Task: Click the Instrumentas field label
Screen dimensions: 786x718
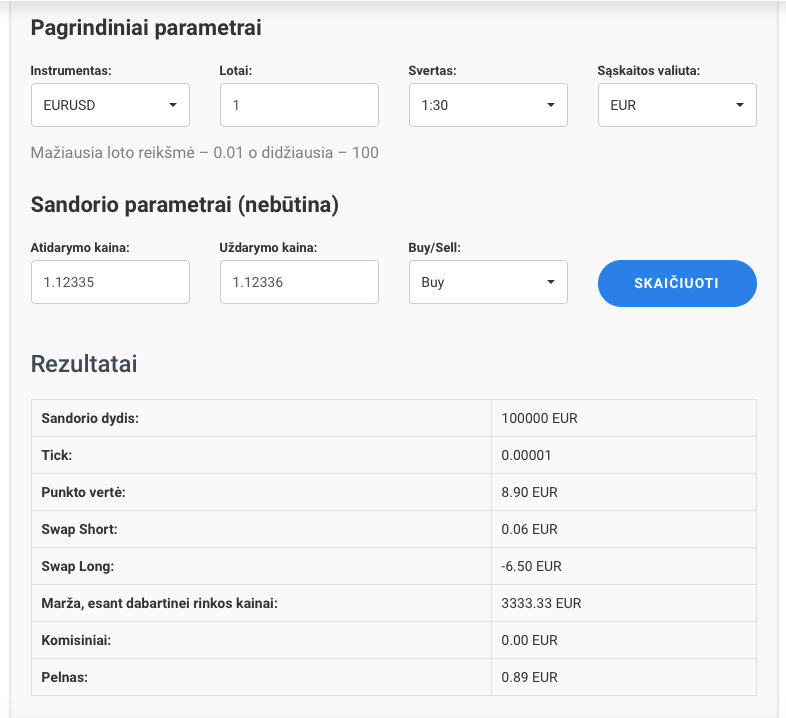Action: (71, 71)
